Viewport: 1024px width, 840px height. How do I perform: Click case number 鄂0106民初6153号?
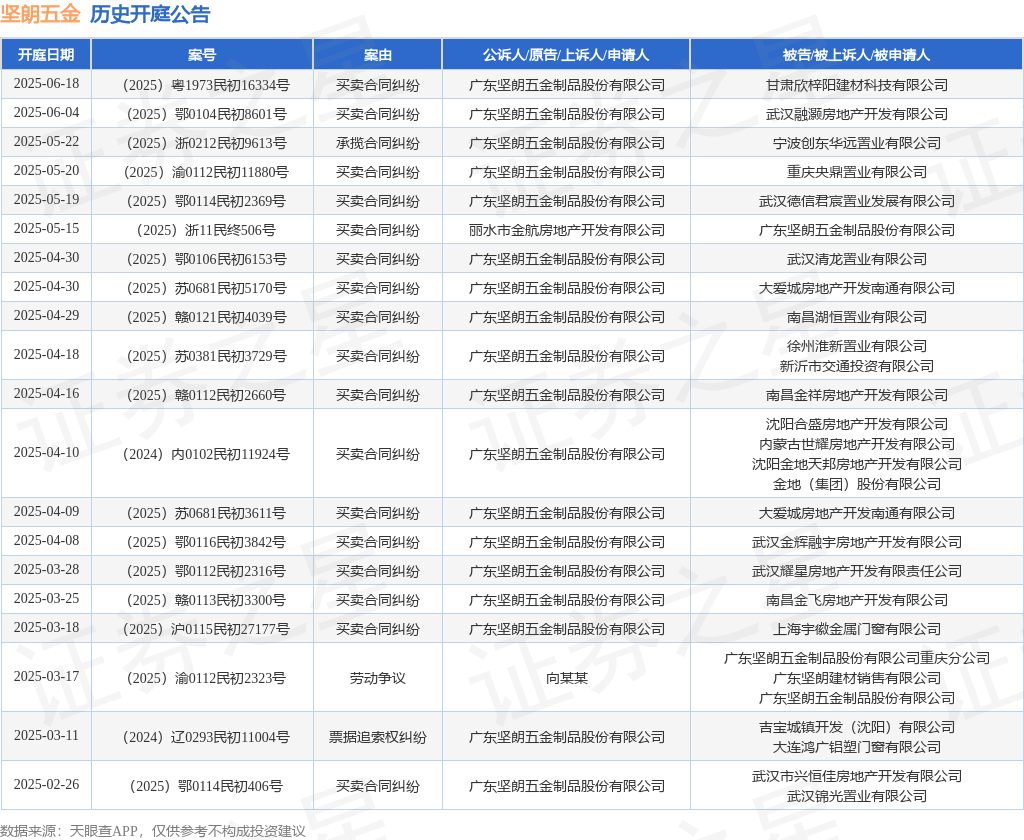point(206,259)
